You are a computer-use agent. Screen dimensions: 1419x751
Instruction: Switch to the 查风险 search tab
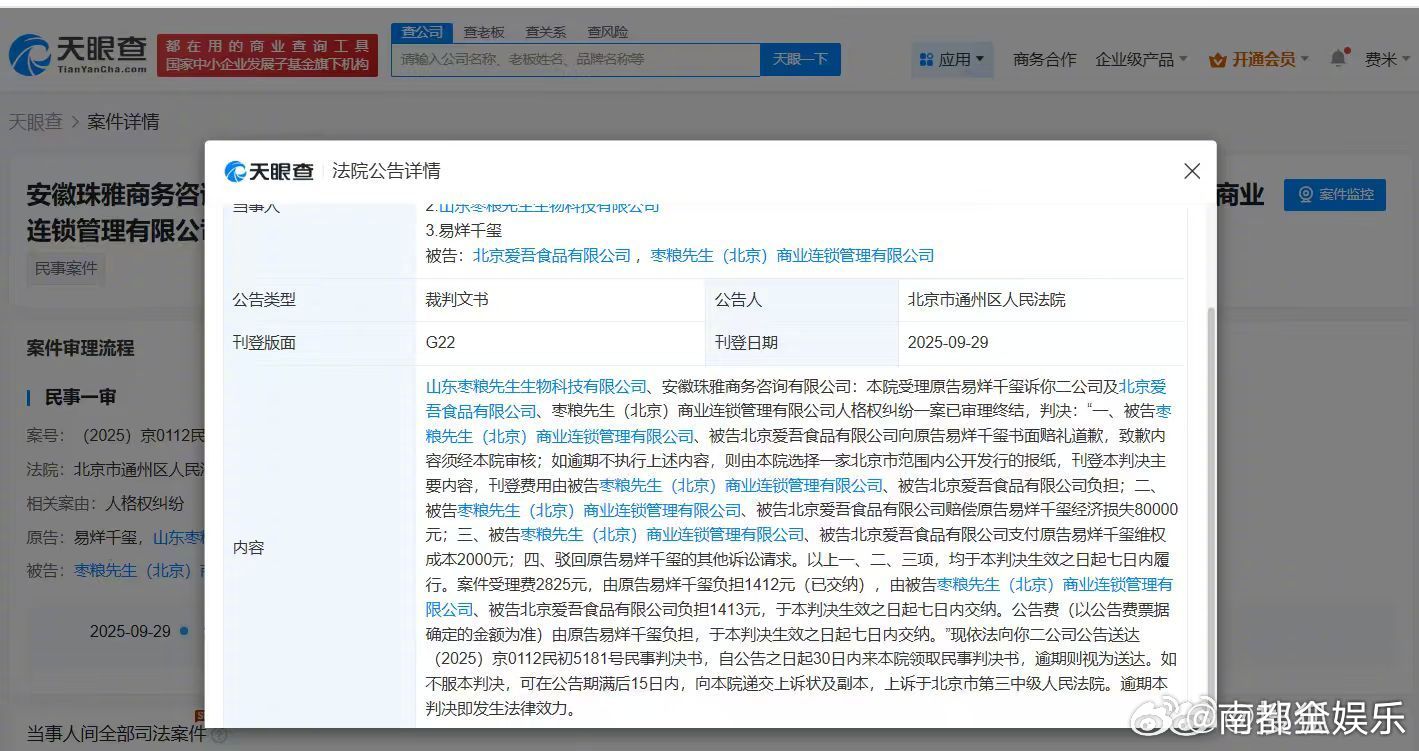607,32
